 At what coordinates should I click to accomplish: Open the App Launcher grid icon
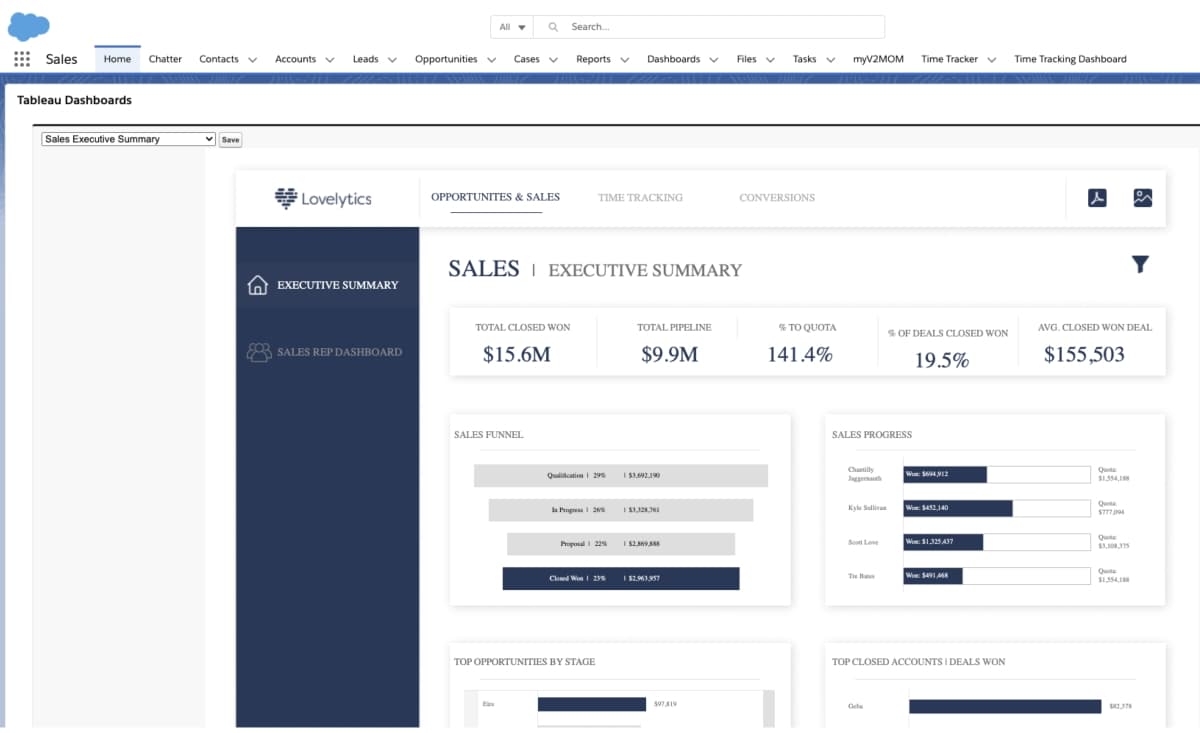(22, 59)
